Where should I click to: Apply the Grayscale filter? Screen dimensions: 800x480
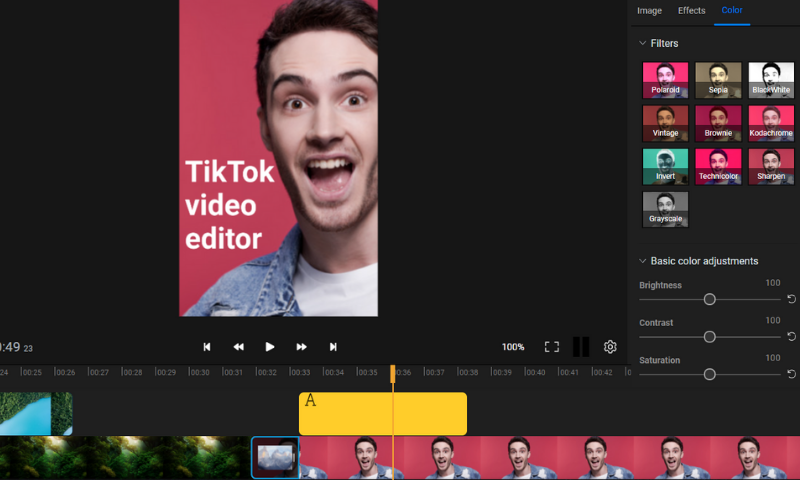click(x=665, y=209)
